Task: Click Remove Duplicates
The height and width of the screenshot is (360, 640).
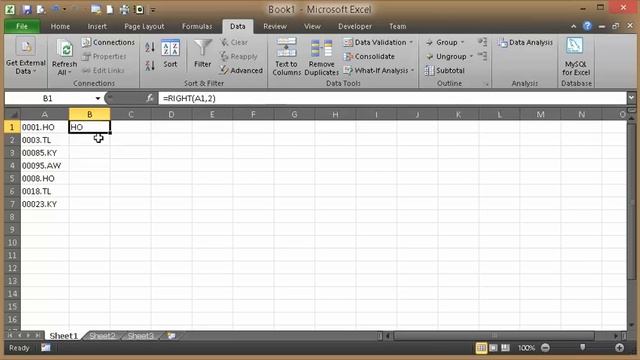Action: (x=322, y=57)
